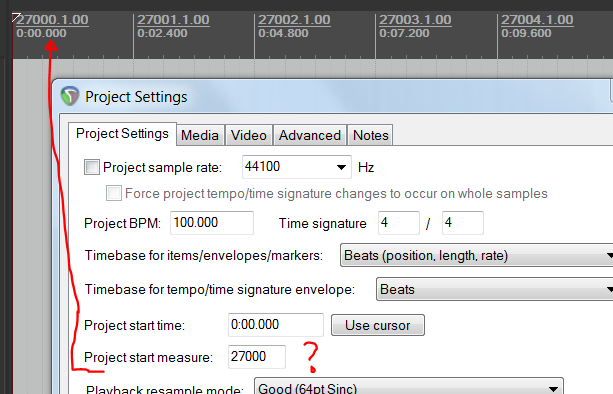Viewport: 613px width, 394px height.
Task: Open Timebase for tempo envelope dropdown
Action: point(495,289)
